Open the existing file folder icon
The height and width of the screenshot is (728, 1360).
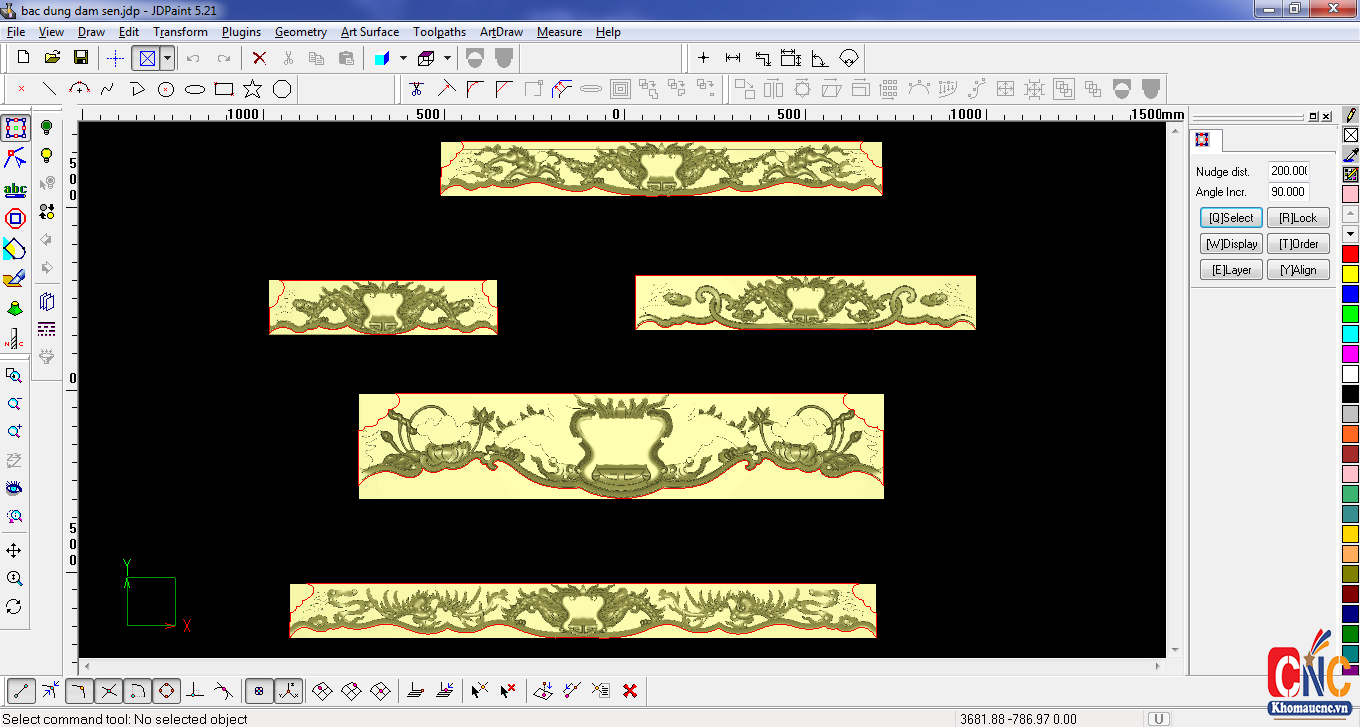pos(52,58)
